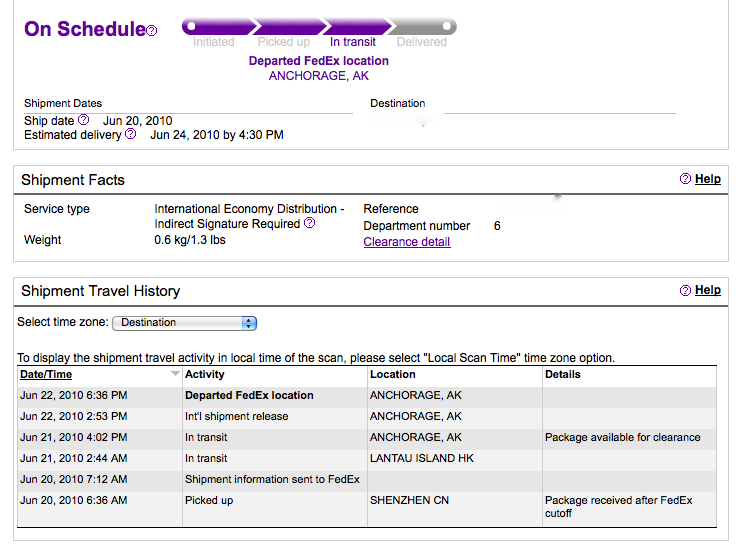Click the question icon in Shipment Facts header

(685, 179)
